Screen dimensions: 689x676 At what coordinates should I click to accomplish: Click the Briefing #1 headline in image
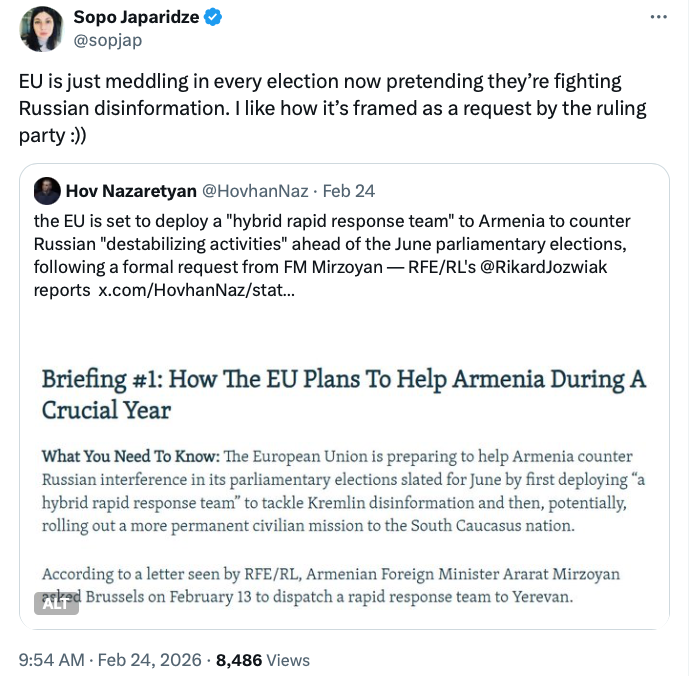coord(343,394)
